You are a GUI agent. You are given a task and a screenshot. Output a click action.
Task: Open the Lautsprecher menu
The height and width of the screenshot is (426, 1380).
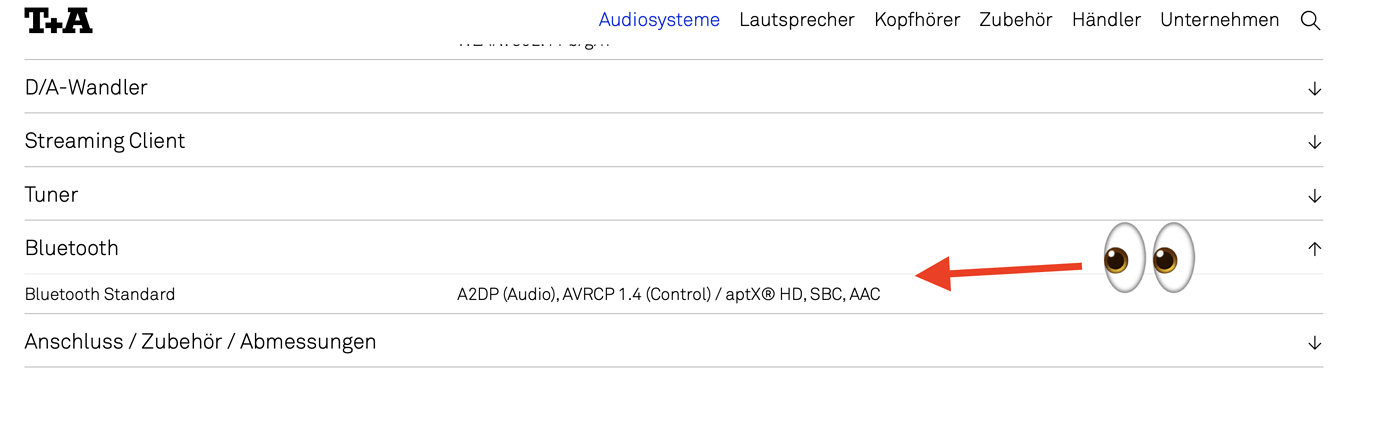[797, 20]
